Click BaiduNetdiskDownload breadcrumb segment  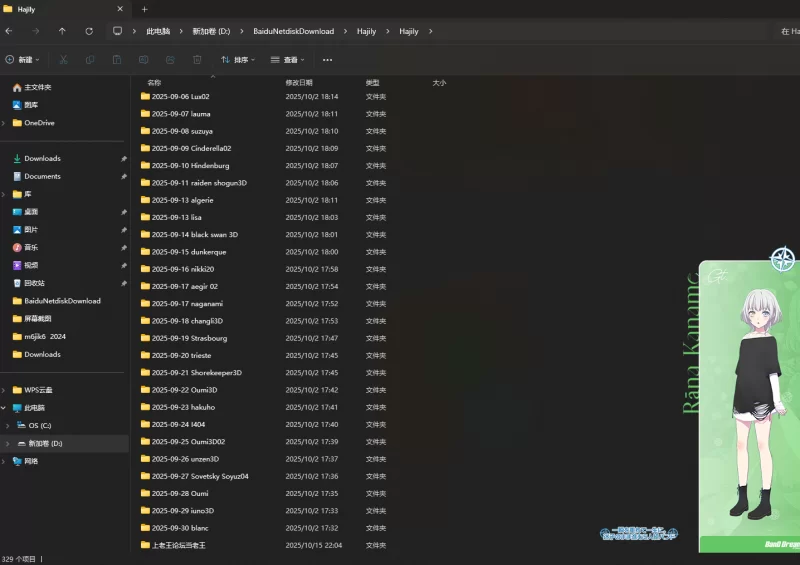coord(293,31)
